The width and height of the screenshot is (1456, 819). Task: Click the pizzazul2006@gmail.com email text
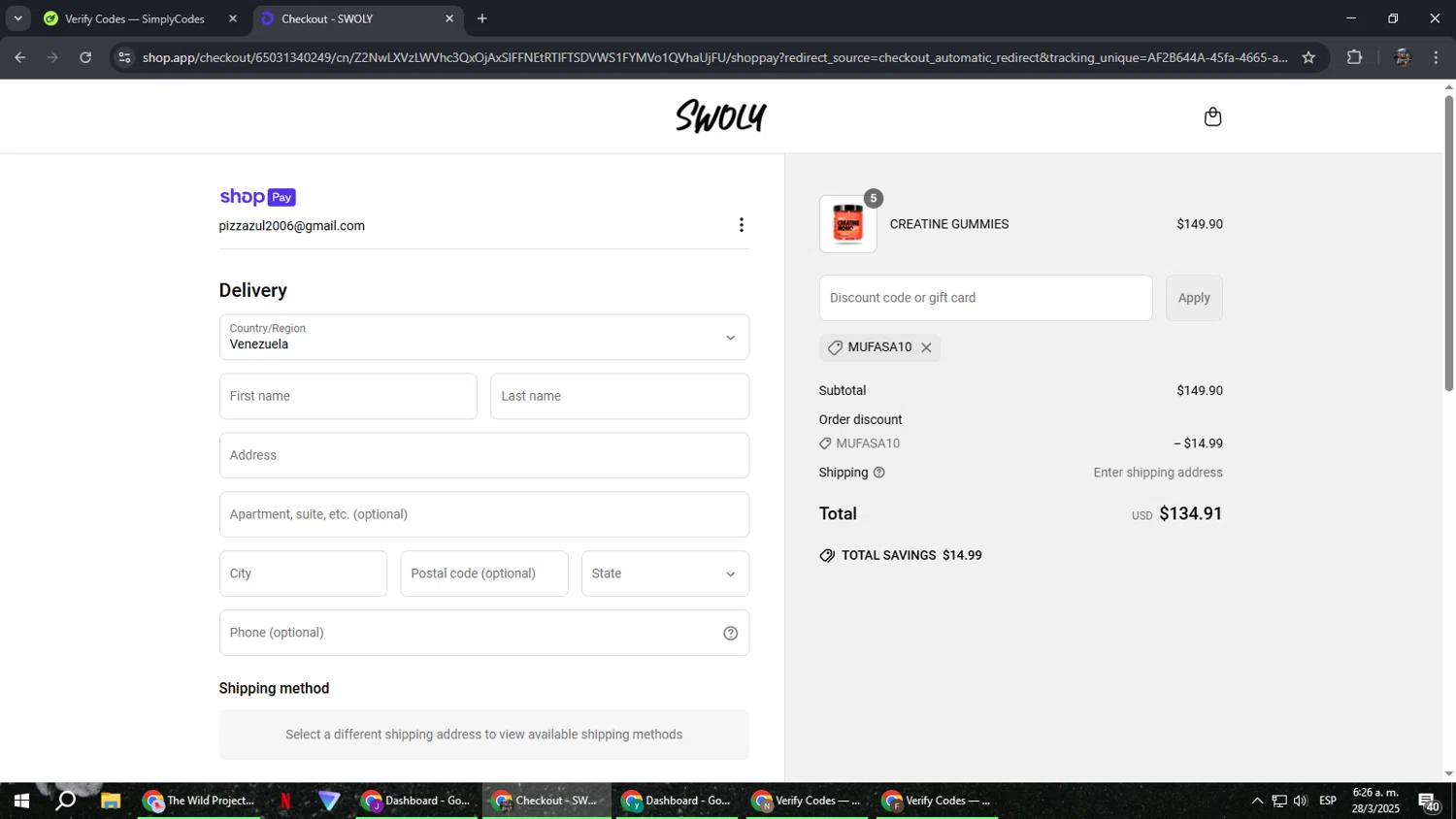[x=292, y=226]
